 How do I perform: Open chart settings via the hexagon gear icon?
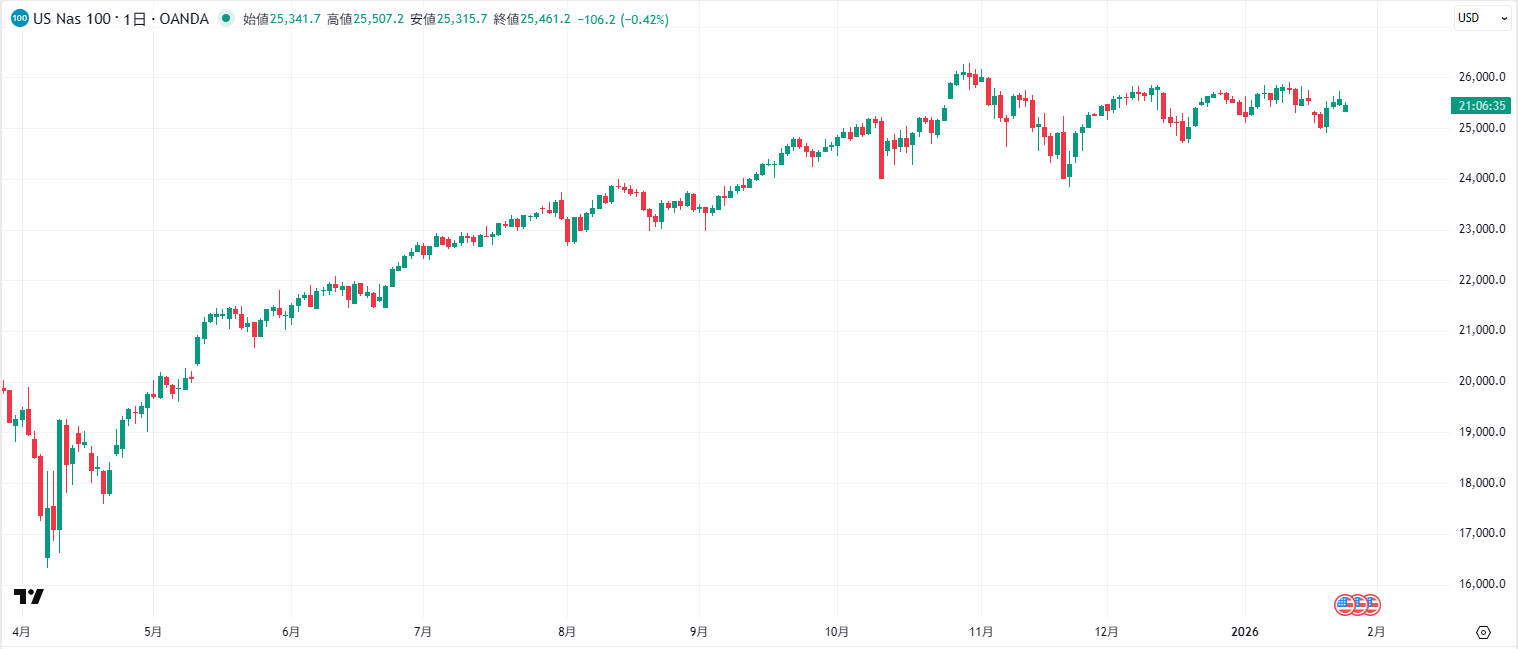(1481, 631)
